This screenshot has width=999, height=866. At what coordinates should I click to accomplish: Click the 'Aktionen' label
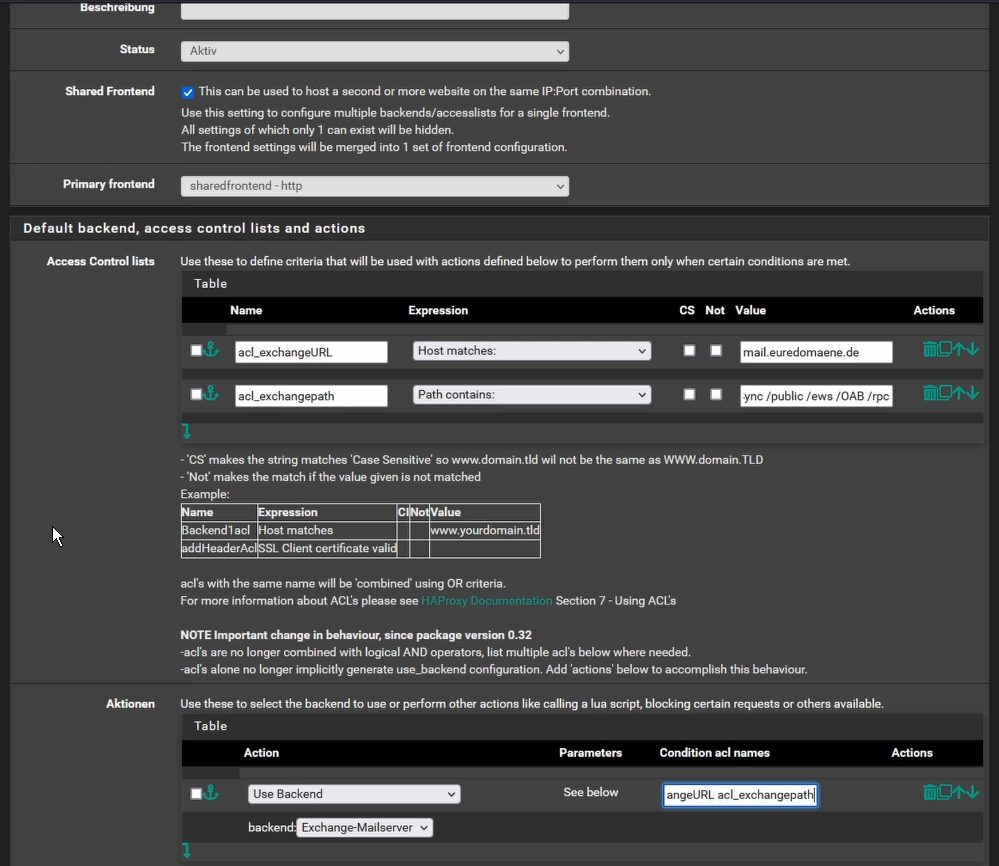130,704
